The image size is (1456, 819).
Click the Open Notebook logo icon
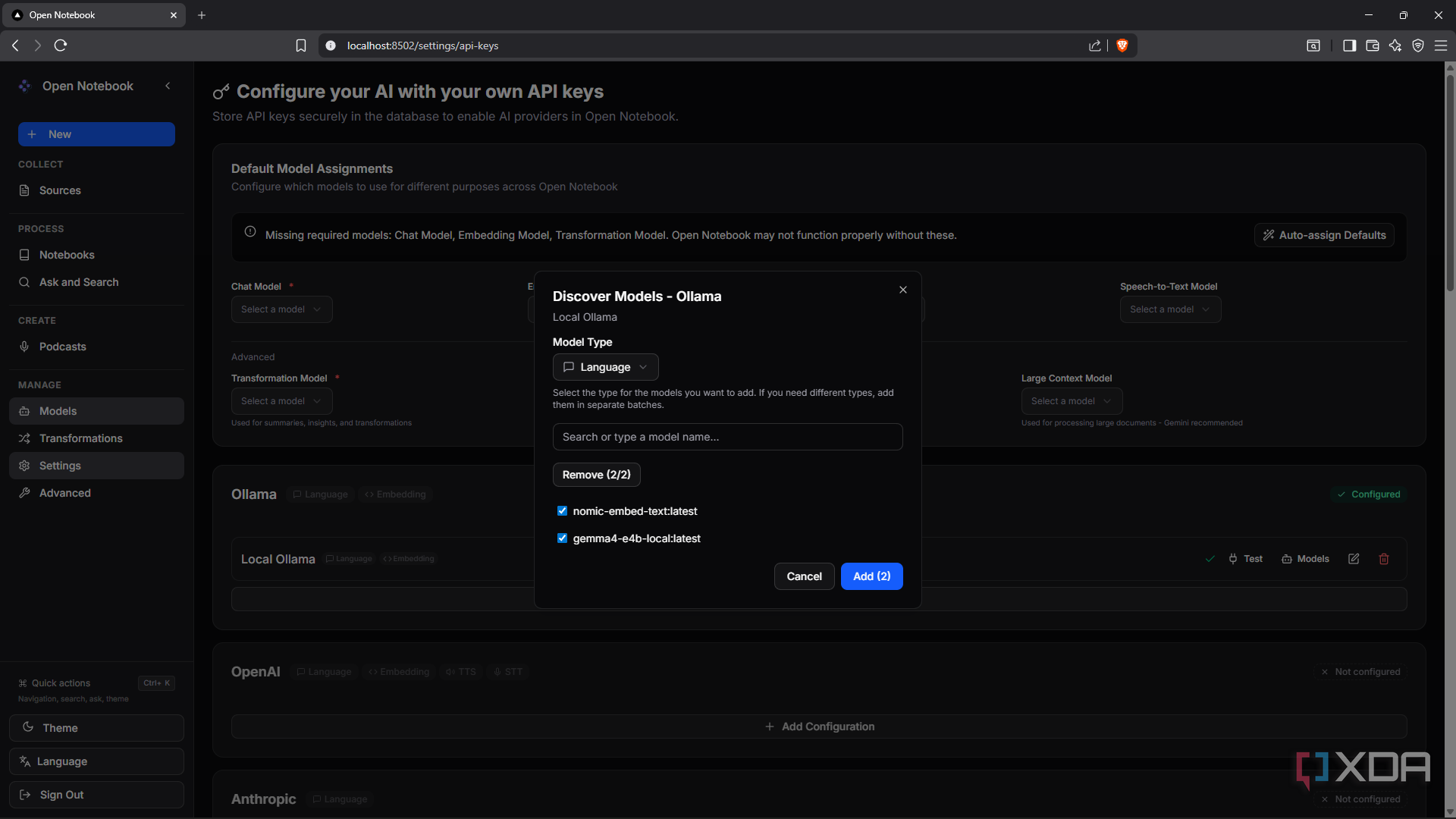[x=25, y=86]
